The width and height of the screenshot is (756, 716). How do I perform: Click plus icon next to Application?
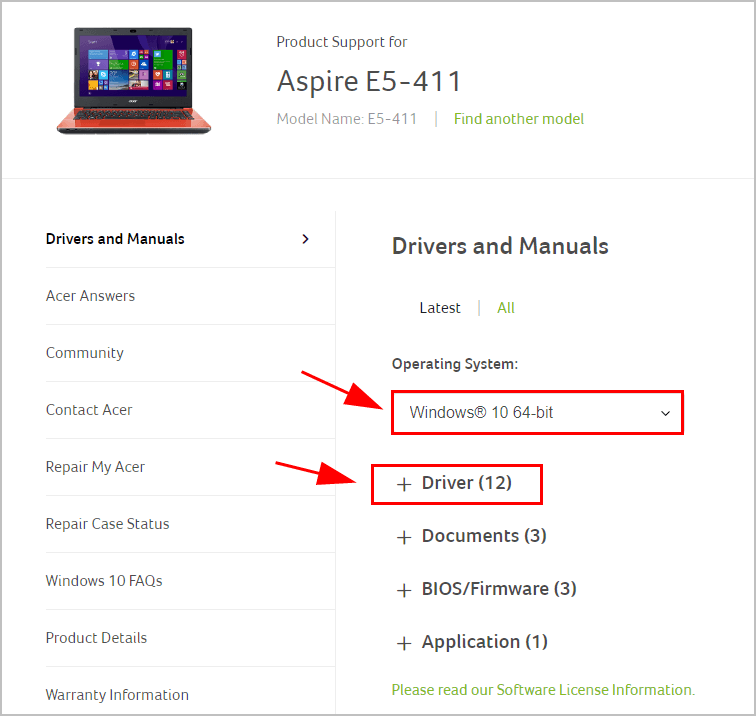[404, 643]
